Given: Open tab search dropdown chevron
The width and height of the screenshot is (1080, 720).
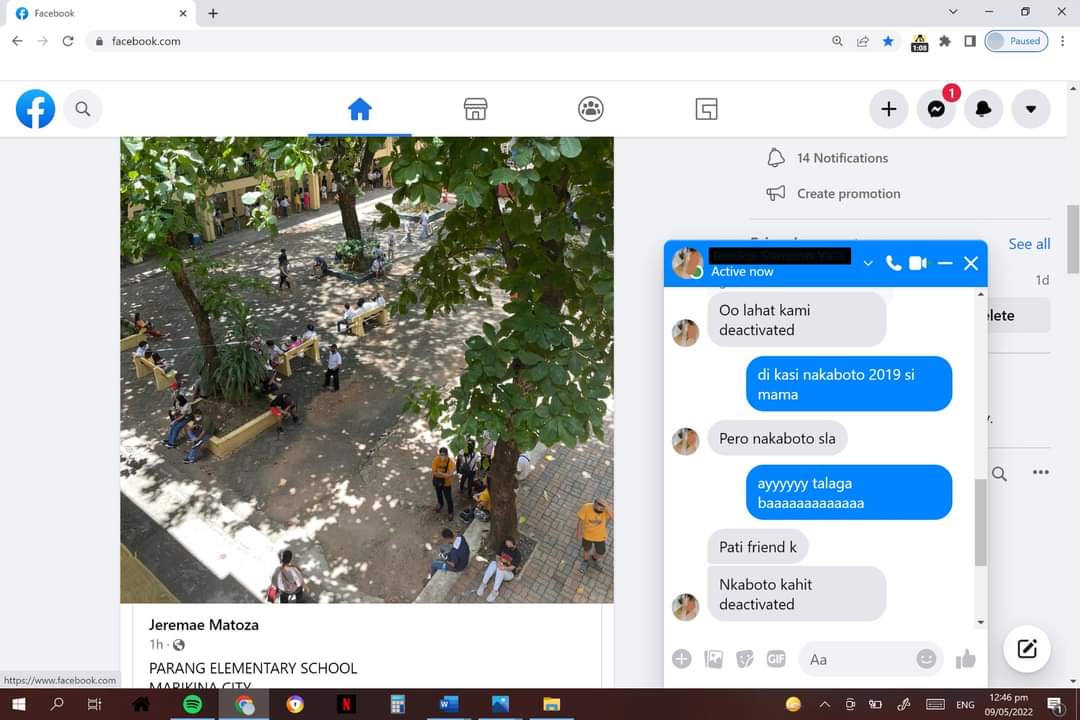Looking at the screenshot, I should tap(953, 12).
